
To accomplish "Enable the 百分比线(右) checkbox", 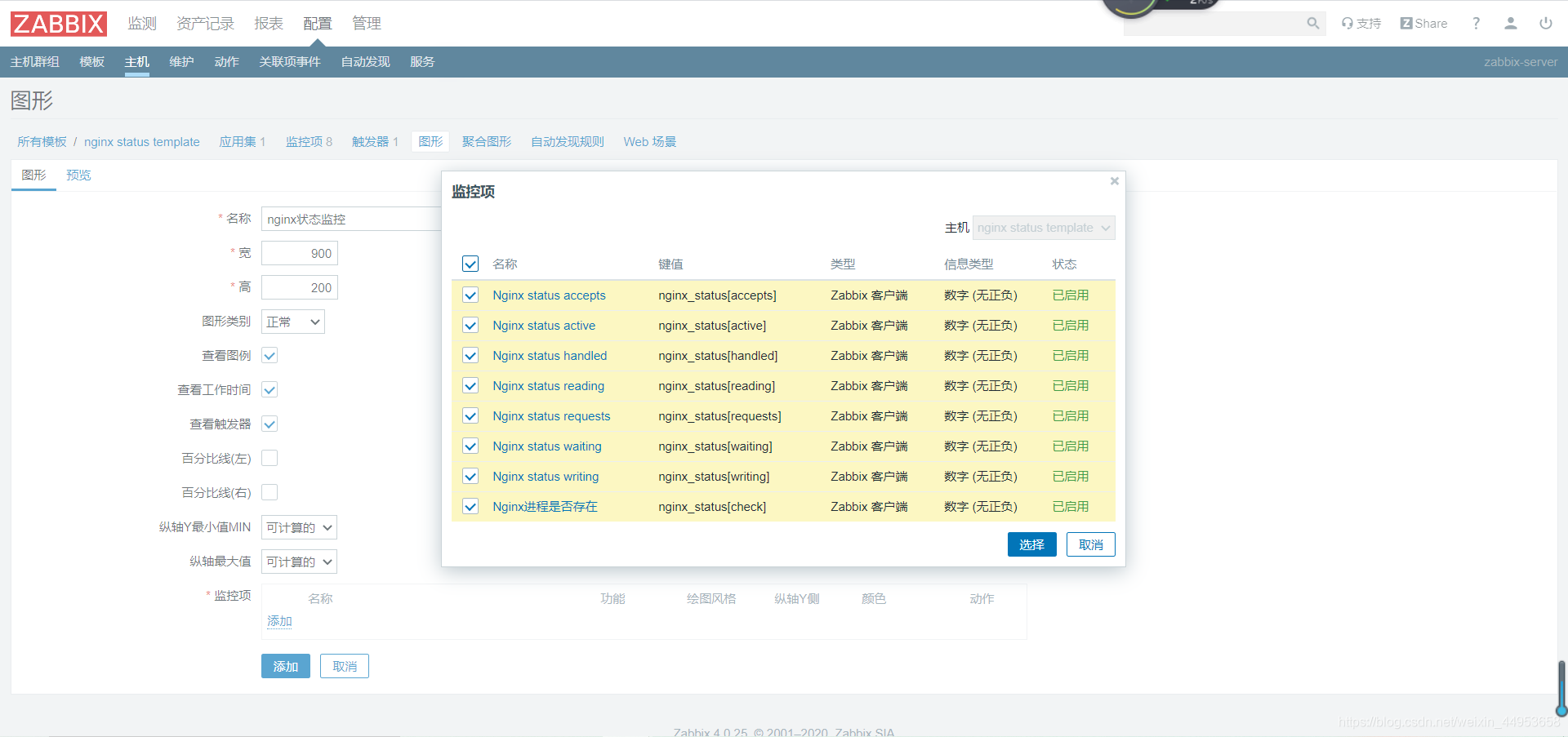I will (x=269, y=492).
